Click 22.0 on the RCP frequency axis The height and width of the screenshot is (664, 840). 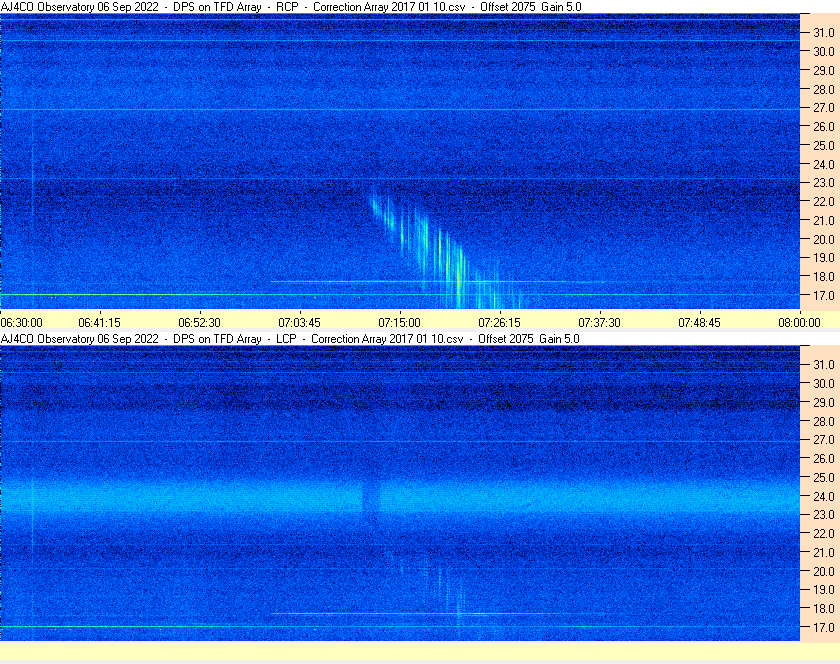tap(824, 202)
